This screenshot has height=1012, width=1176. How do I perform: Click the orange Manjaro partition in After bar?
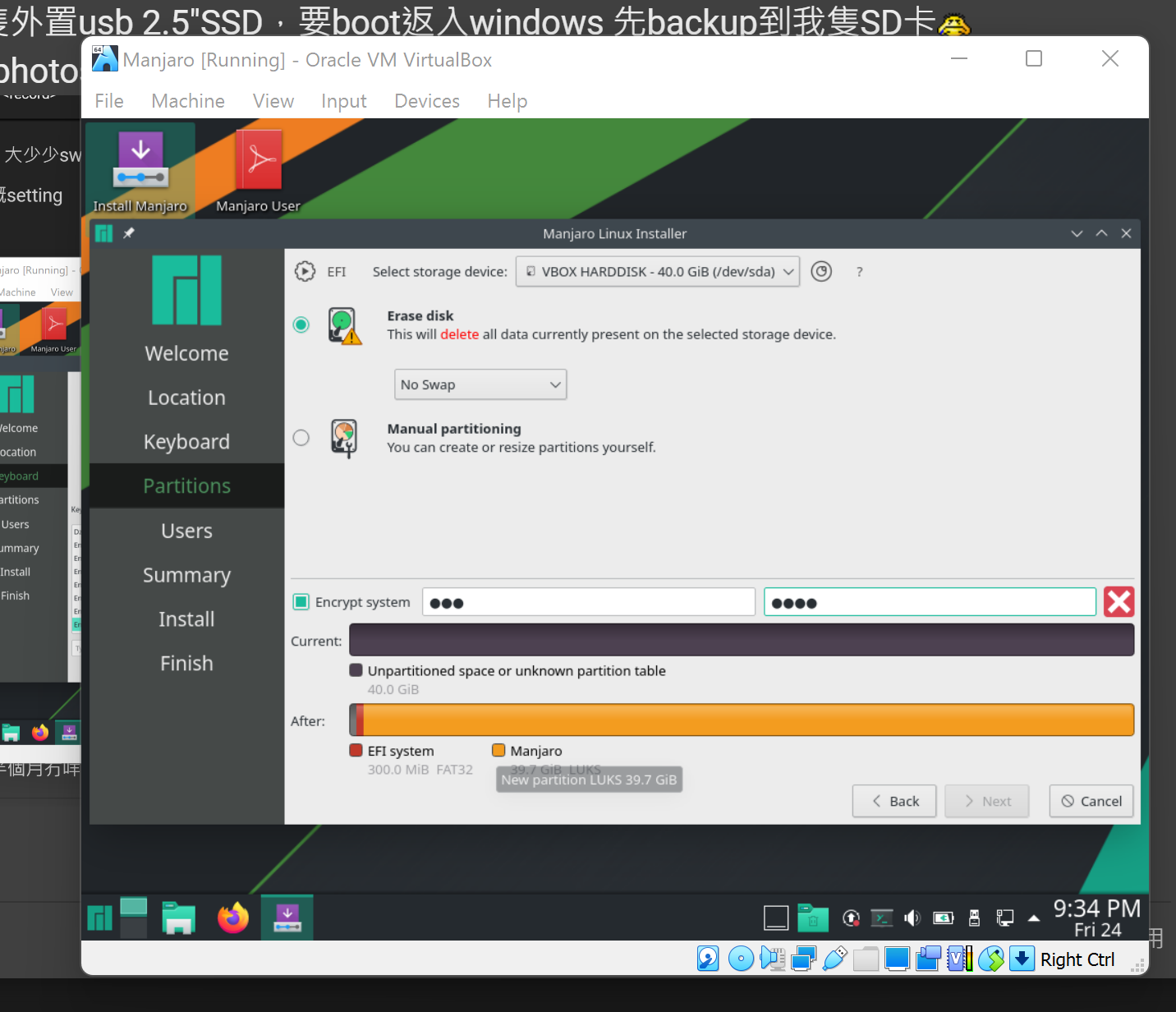[x=747, y=720]
